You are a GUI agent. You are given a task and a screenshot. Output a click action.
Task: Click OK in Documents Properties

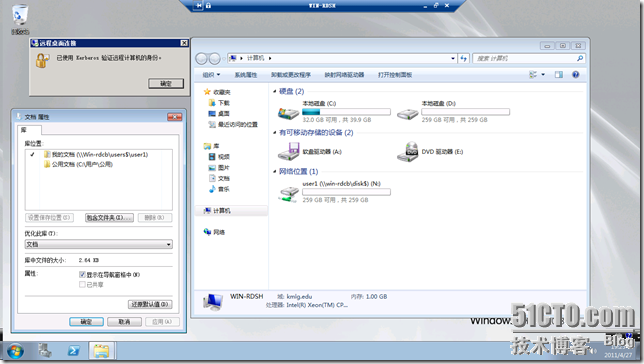pyautogui.click(x=86, y=322)
